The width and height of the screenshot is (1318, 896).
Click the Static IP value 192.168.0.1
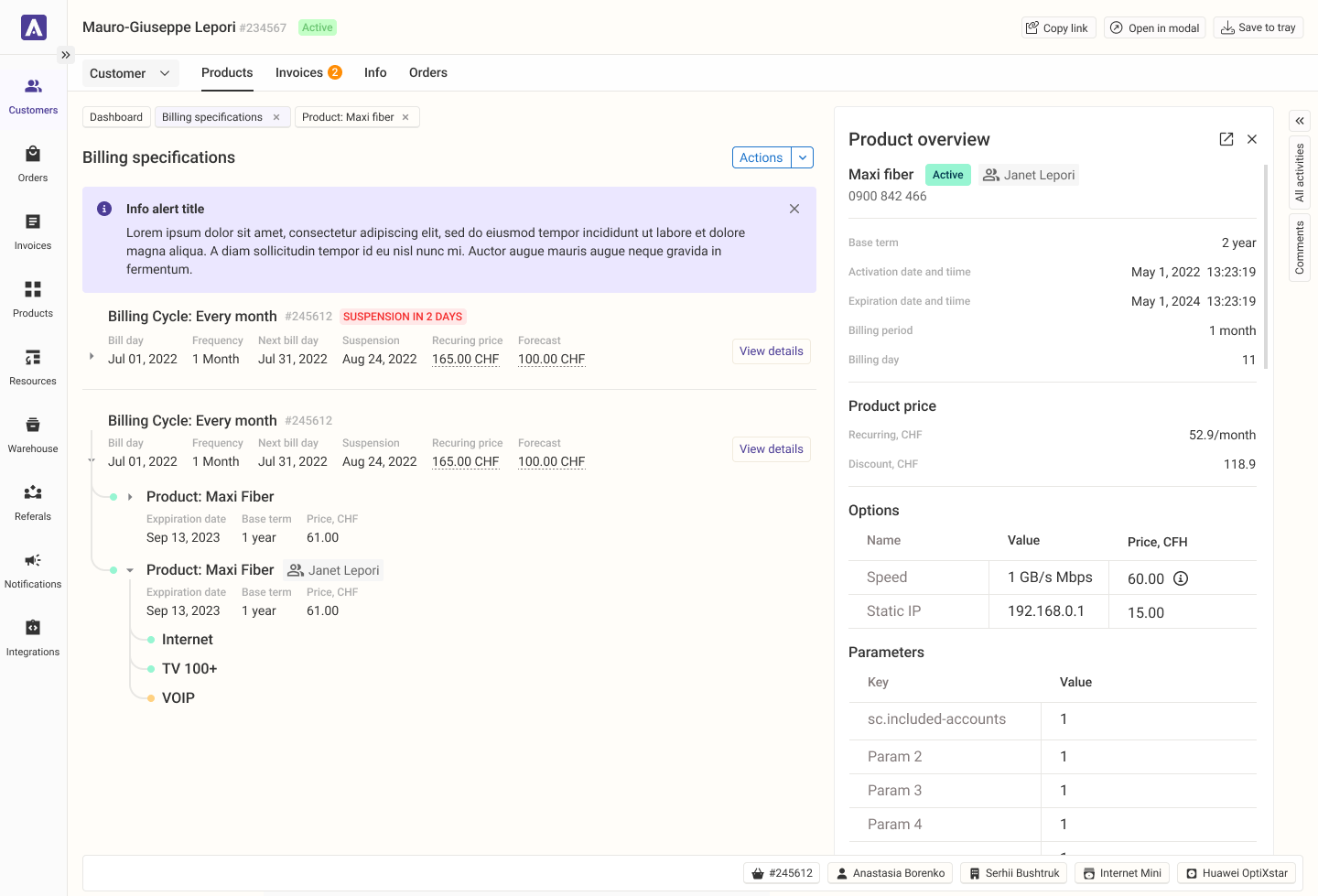tap(1046, 611)
